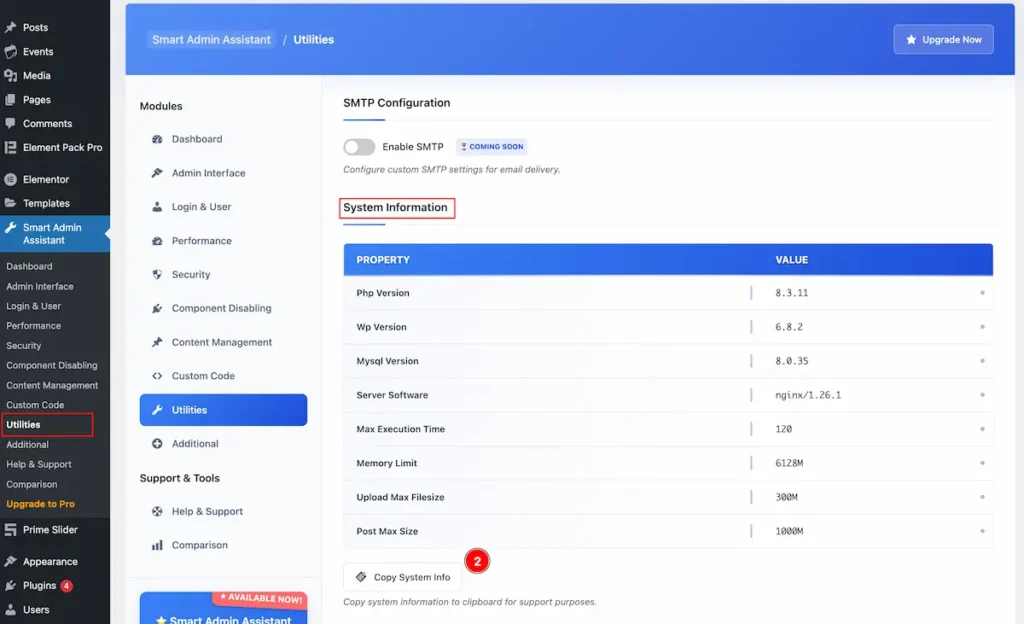Open Login & User in WordPress submenu

33,305
